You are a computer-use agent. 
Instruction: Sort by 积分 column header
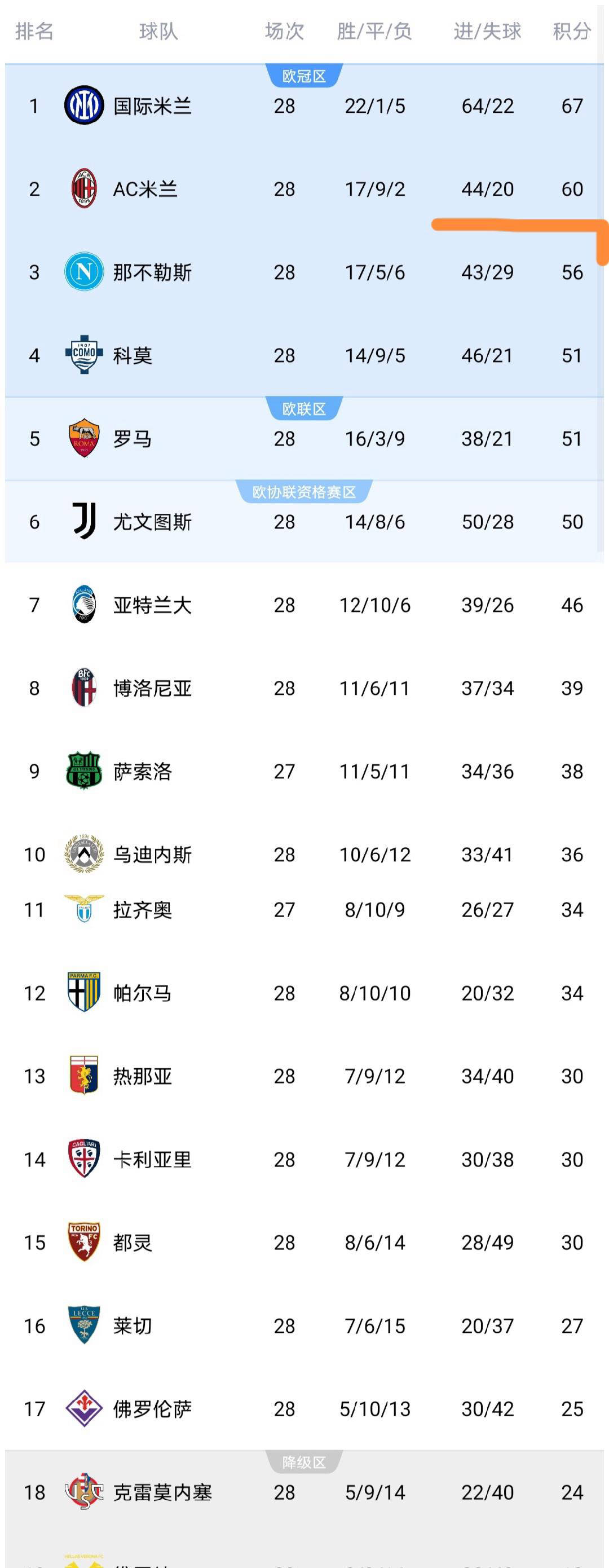tap(571, 31)
